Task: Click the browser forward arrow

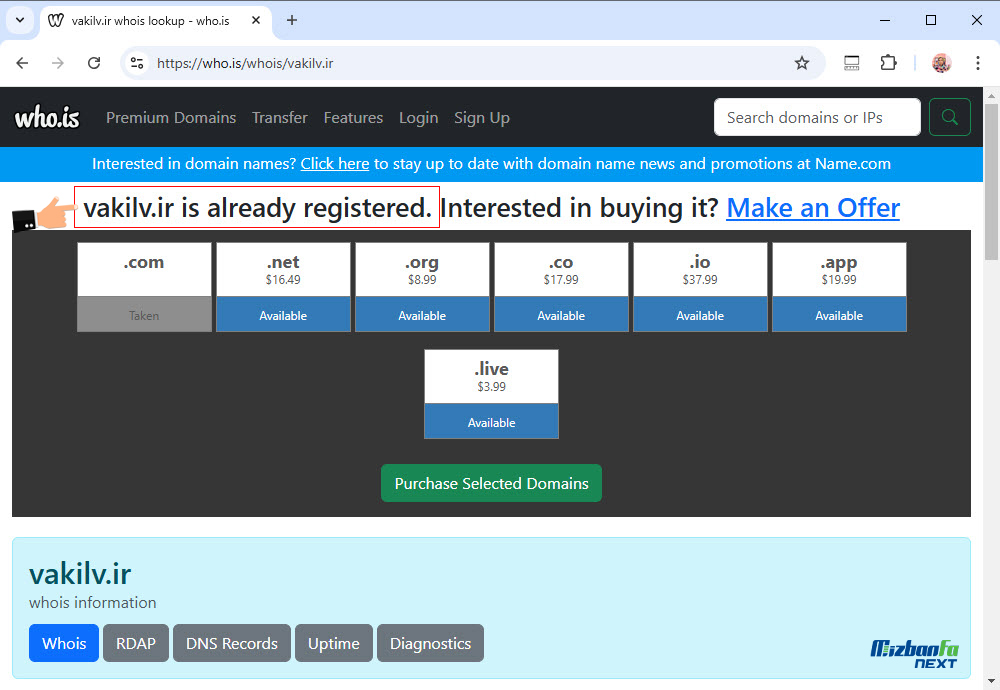Action: [58, 63]
